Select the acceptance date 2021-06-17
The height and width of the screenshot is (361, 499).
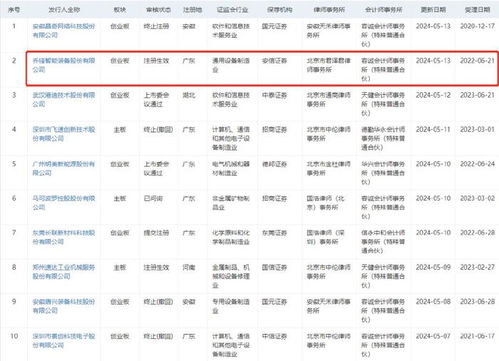[x=477, y=336]
